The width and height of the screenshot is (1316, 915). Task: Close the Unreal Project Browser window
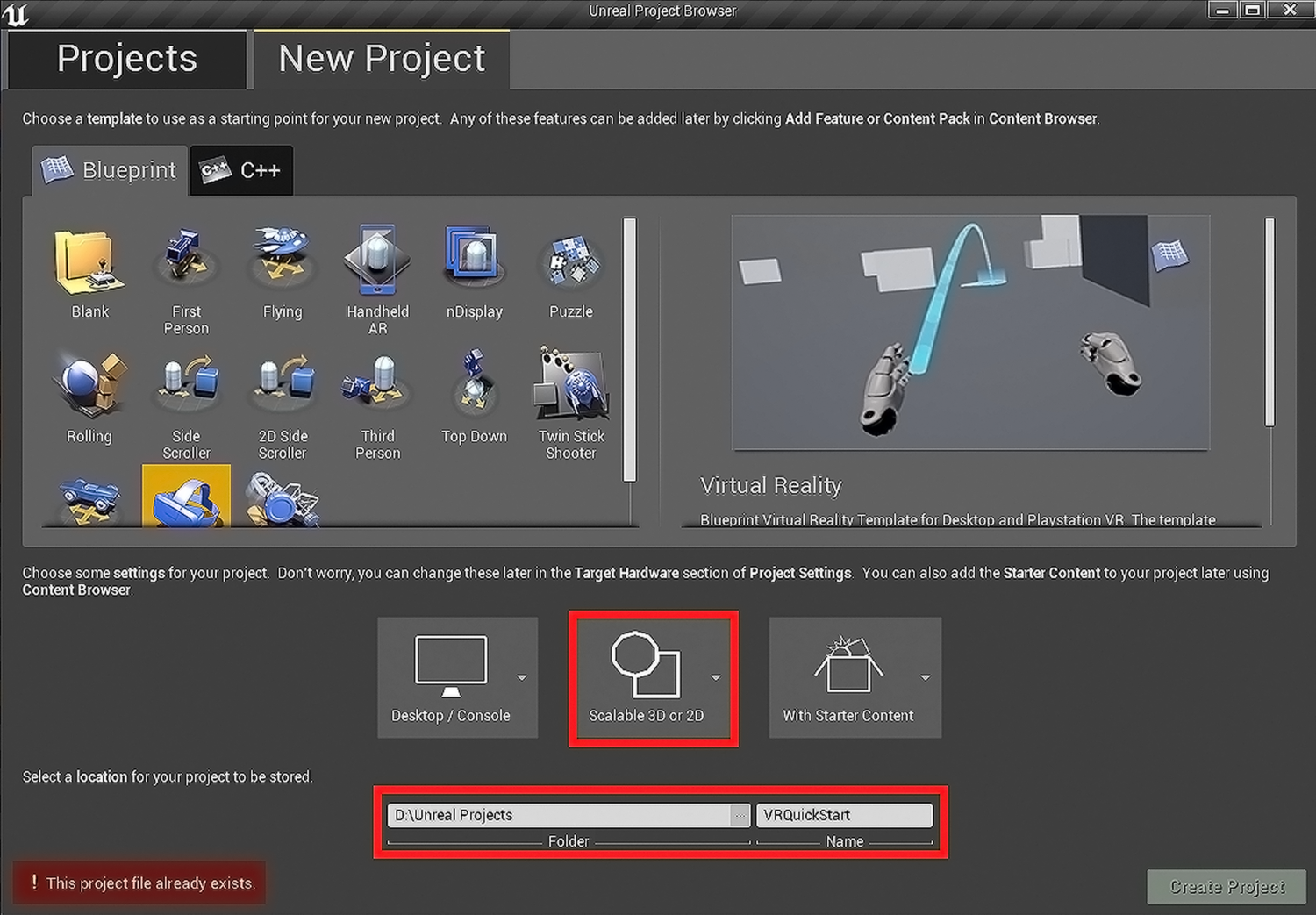(1290, 10)
